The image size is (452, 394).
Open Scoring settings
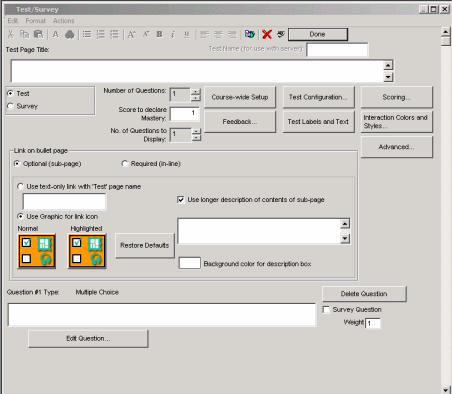(397, 97)
